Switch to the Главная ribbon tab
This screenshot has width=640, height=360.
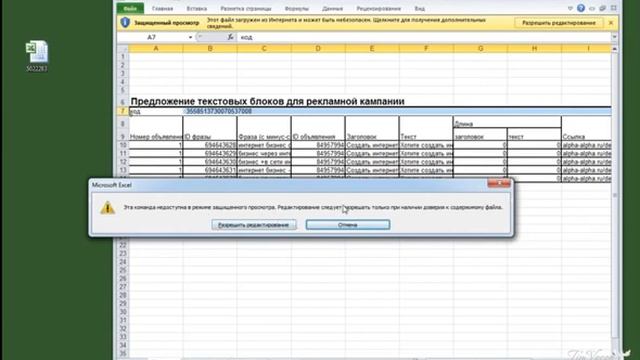point(162,9)
